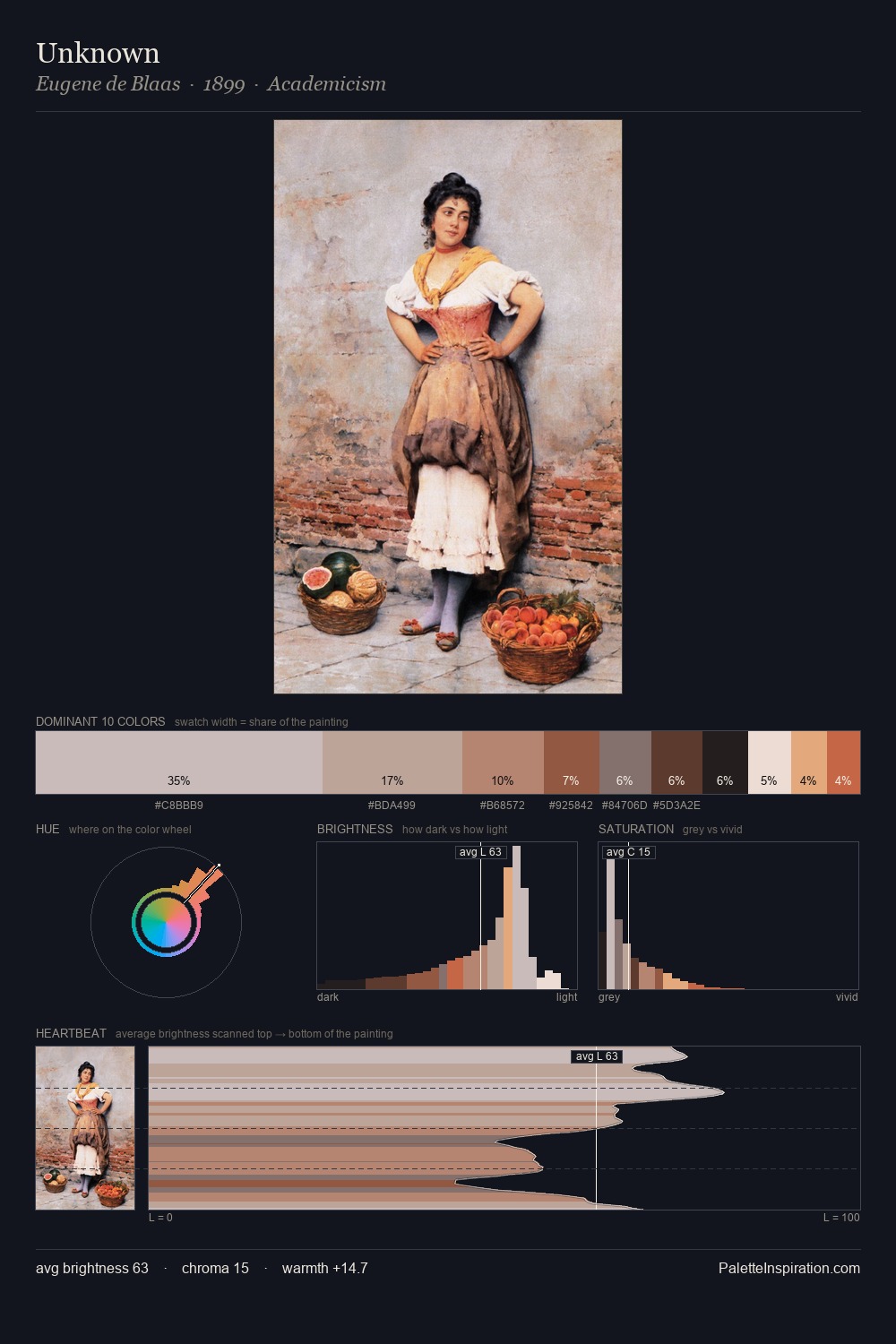Click the 'grey' axis label under Saturation

coord(609,997)
